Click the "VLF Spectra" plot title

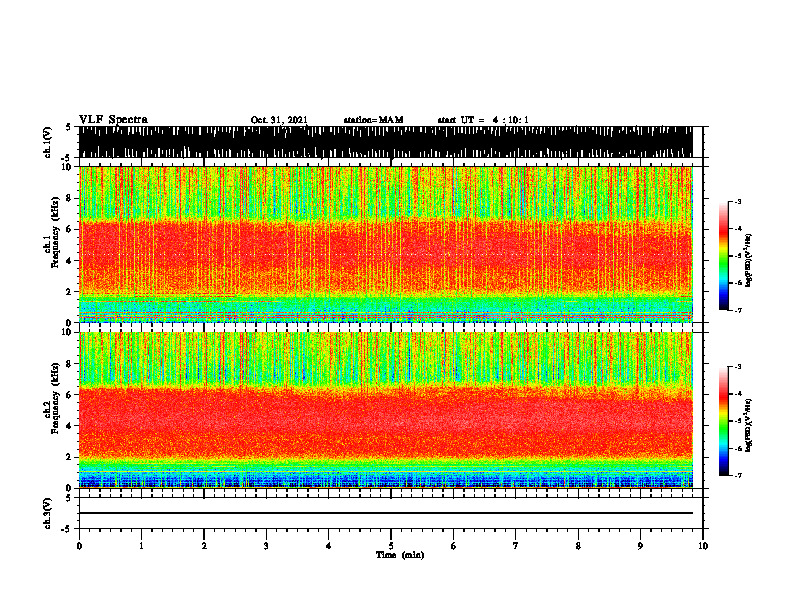113,120
